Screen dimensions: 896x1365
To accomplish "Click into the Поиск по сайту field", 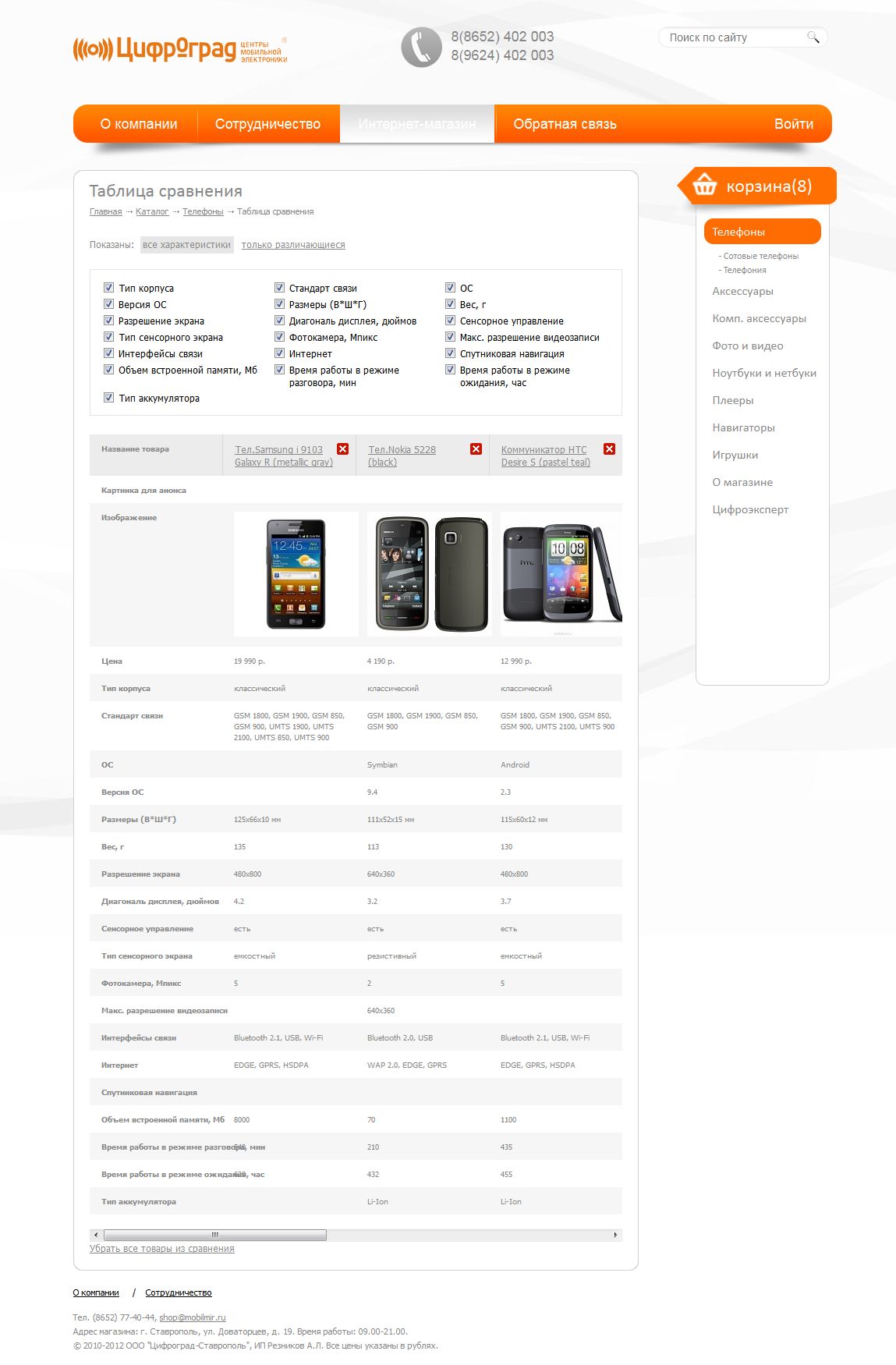I will (x=733, y=37).
